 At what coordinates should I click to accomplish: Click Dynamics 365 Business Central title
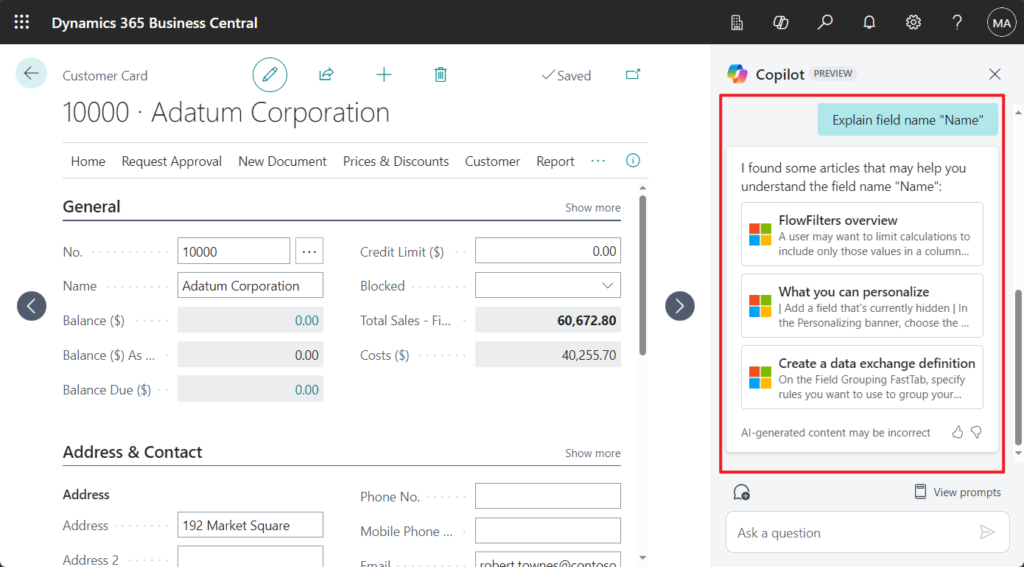tap(155, 23)
